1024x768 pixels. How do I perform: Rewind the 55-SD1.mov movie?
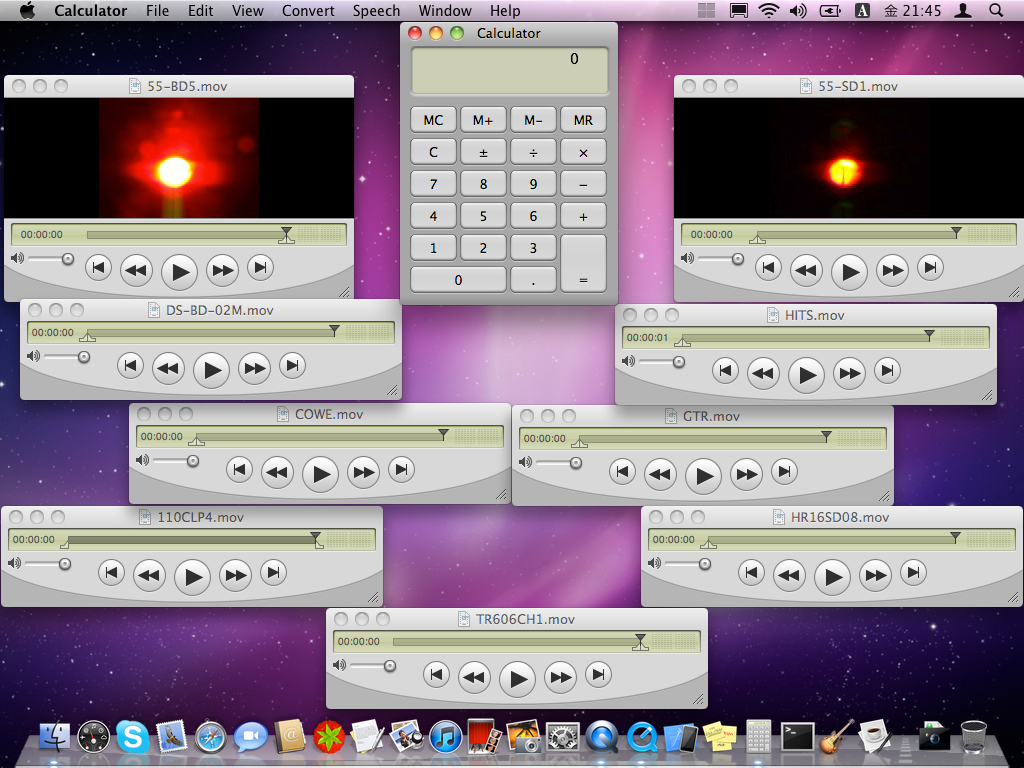(x=806, y=270)
